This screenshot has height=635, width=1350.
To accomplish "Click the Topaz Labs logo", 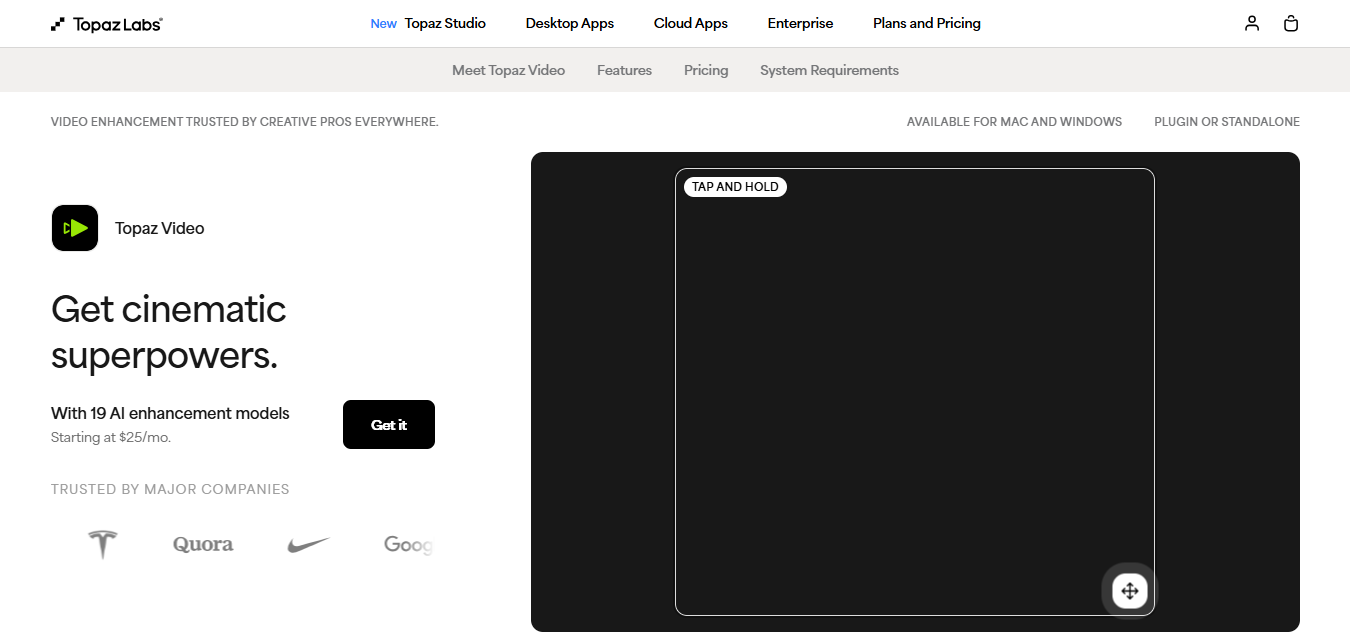I will pos(106,24).
